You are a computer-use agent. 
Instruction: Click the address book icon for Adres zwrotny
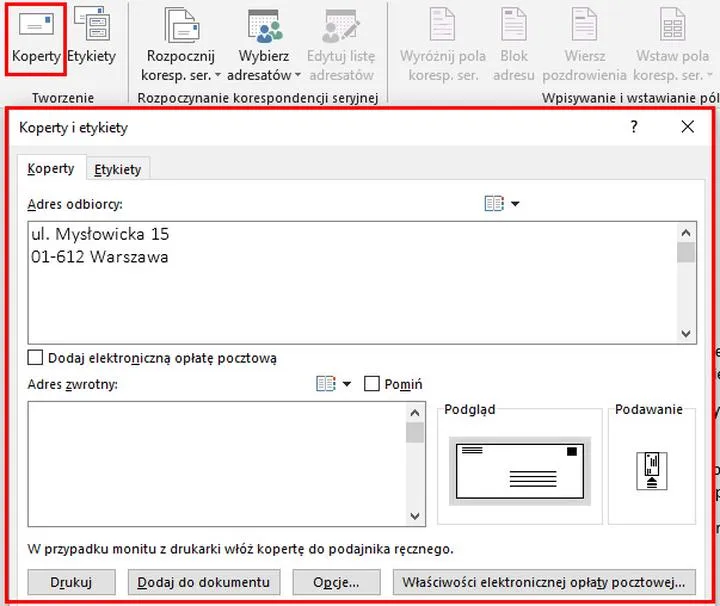pos(325,384)
